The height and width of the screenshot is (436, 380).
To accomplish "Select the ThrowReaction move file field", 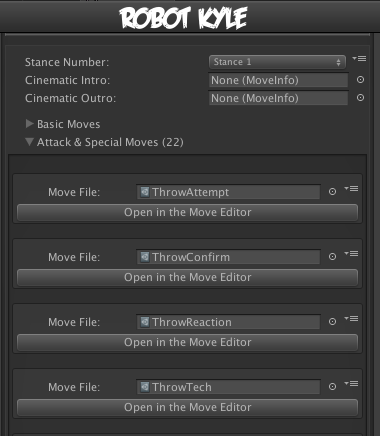I will click(x=228, y=322).
